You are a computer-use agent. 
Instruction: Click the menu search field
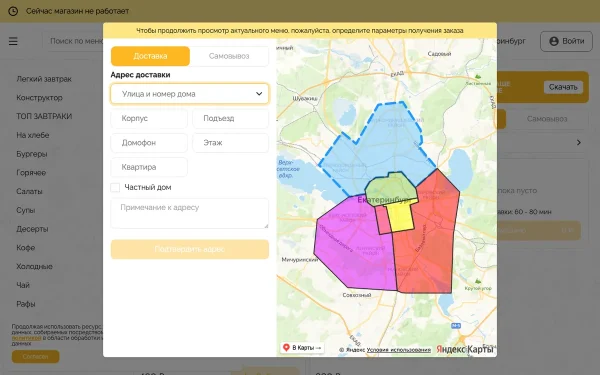click(x=73, y=41)
